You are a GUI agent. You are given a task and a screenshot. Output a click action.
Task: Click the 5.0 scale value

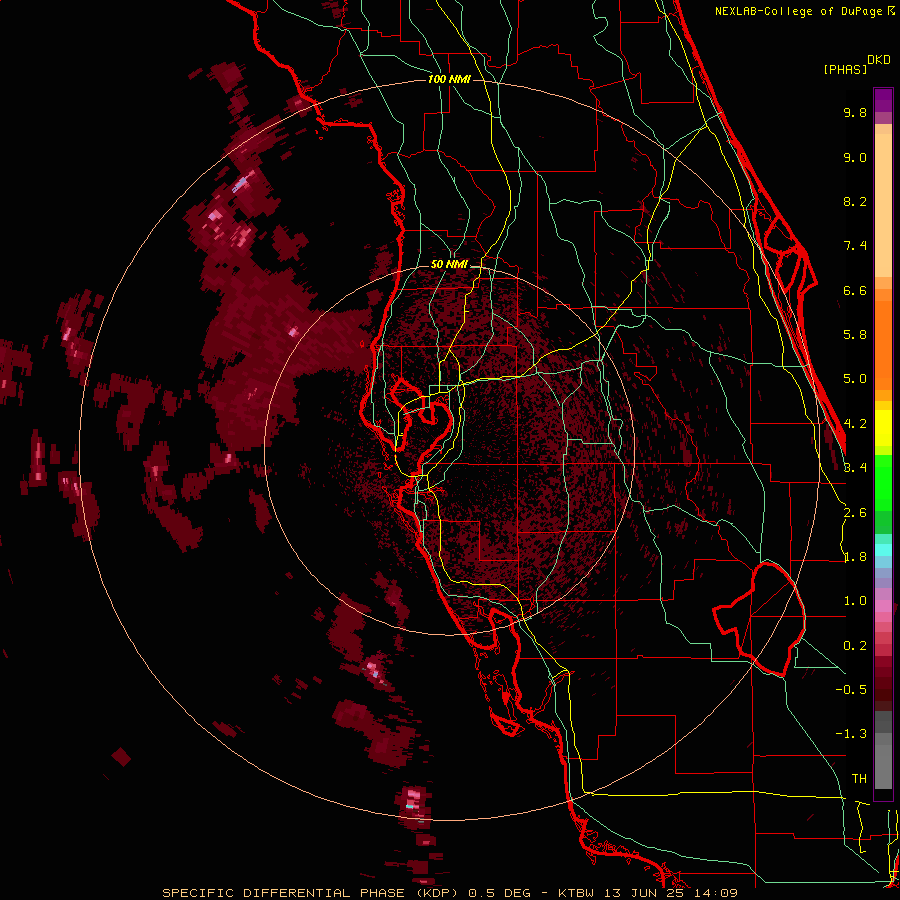click(855, 379)
